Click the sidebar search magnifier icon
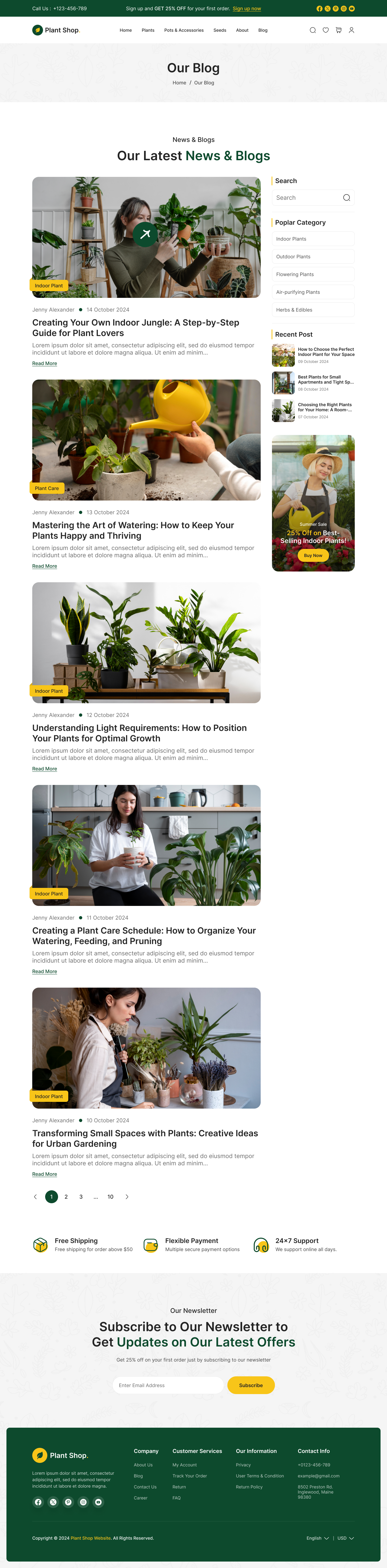This screenshot has width=387, height=1568. [x=346, y=198]
